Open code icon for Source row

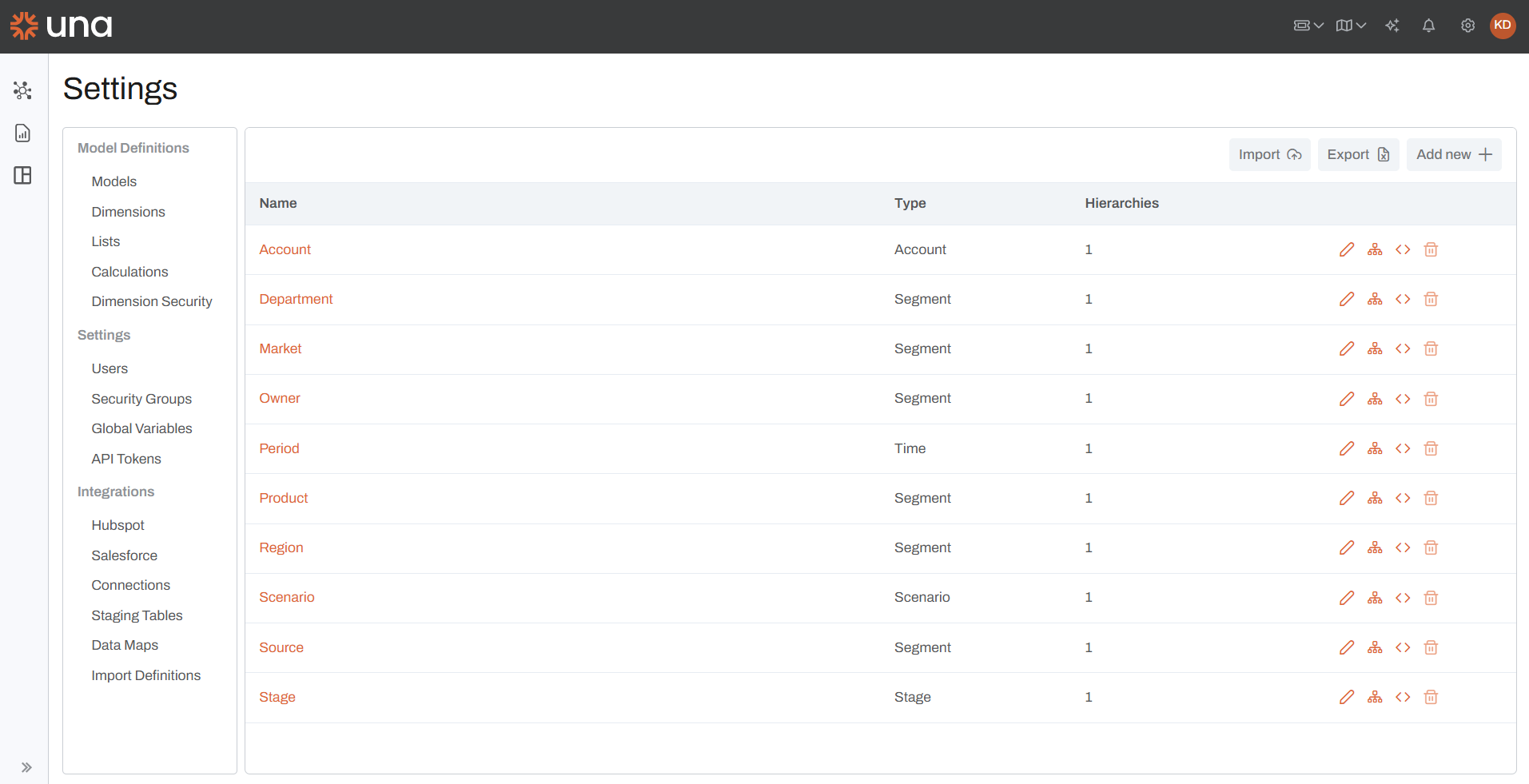1403,647
